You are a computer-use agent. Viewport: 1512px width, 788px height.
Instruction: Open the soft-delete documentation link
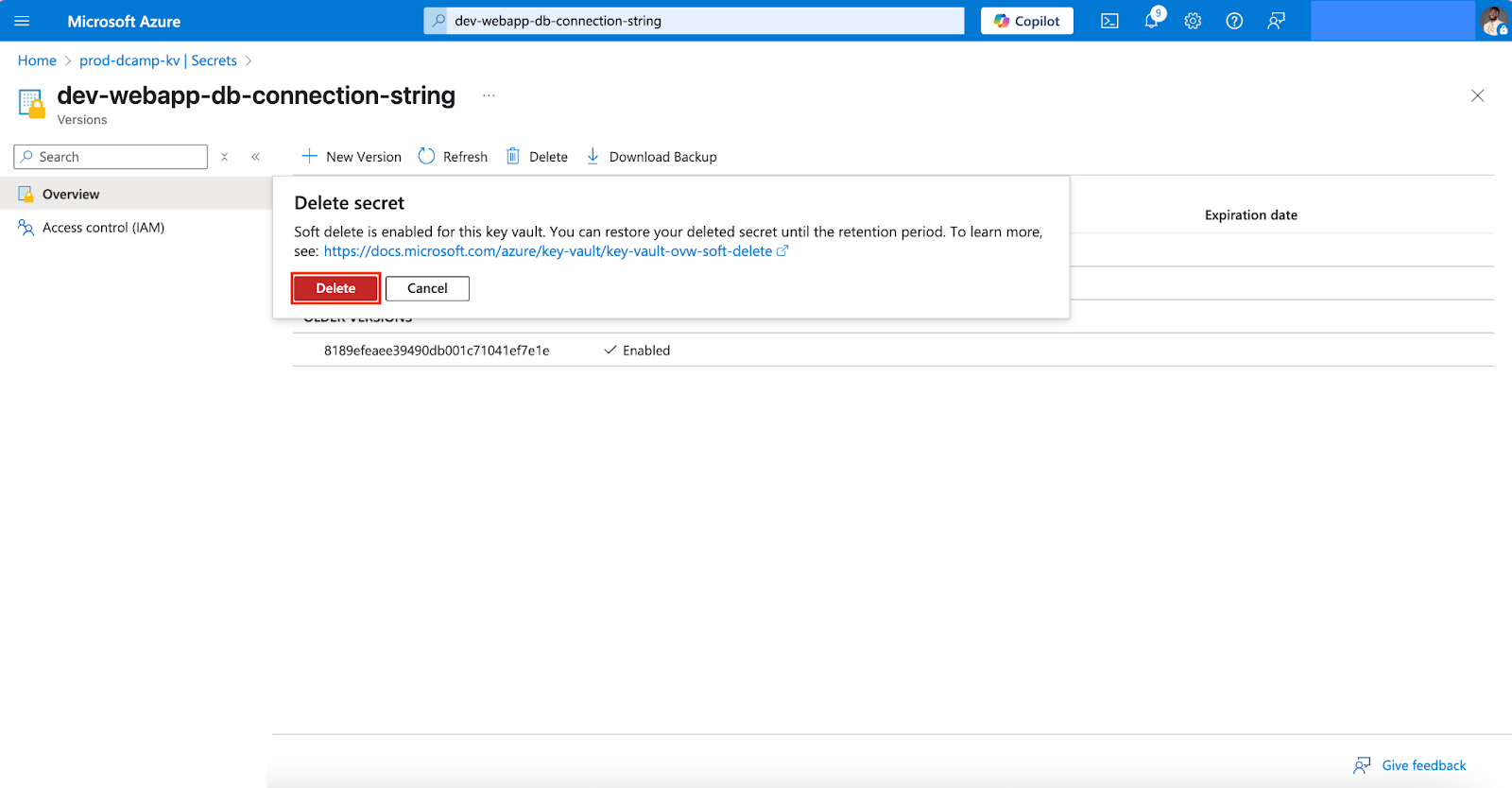pos(556,251)
